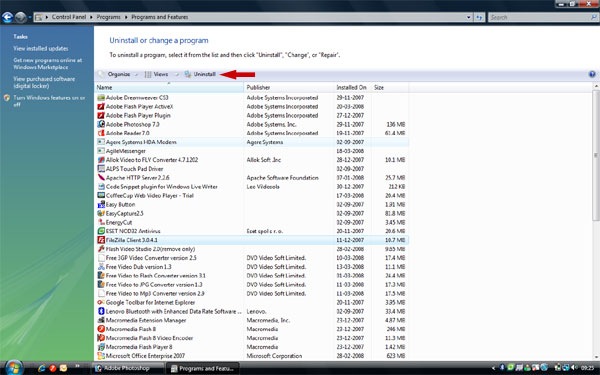Open the recent pages dropdown beside Forward
This screenshot has height=375, width=600.
(x=30, y=17)
